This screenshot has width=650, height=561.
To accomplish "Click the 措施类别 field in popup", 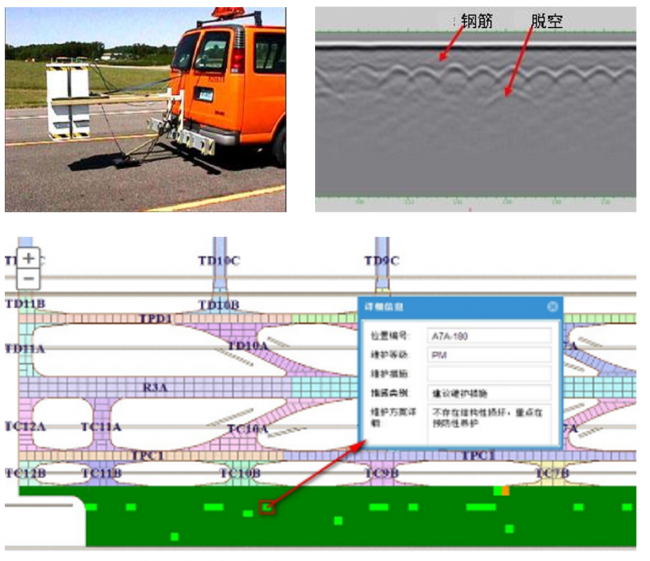I will click(488, 393).
